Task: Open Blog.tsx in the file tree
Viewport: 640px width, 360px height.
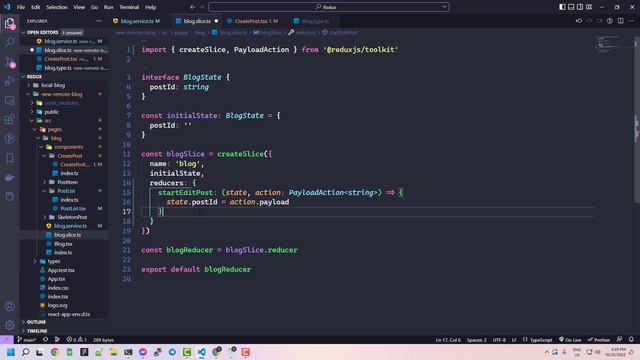Action: coord(63,244)
